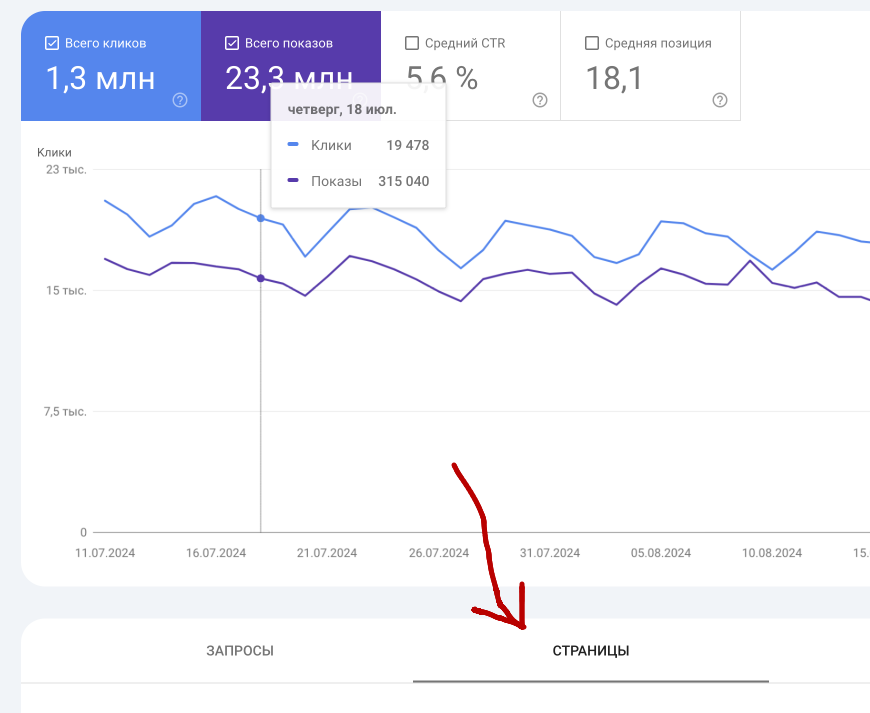Uncheck the Всего кликов checkbox

tap(52, 43)
